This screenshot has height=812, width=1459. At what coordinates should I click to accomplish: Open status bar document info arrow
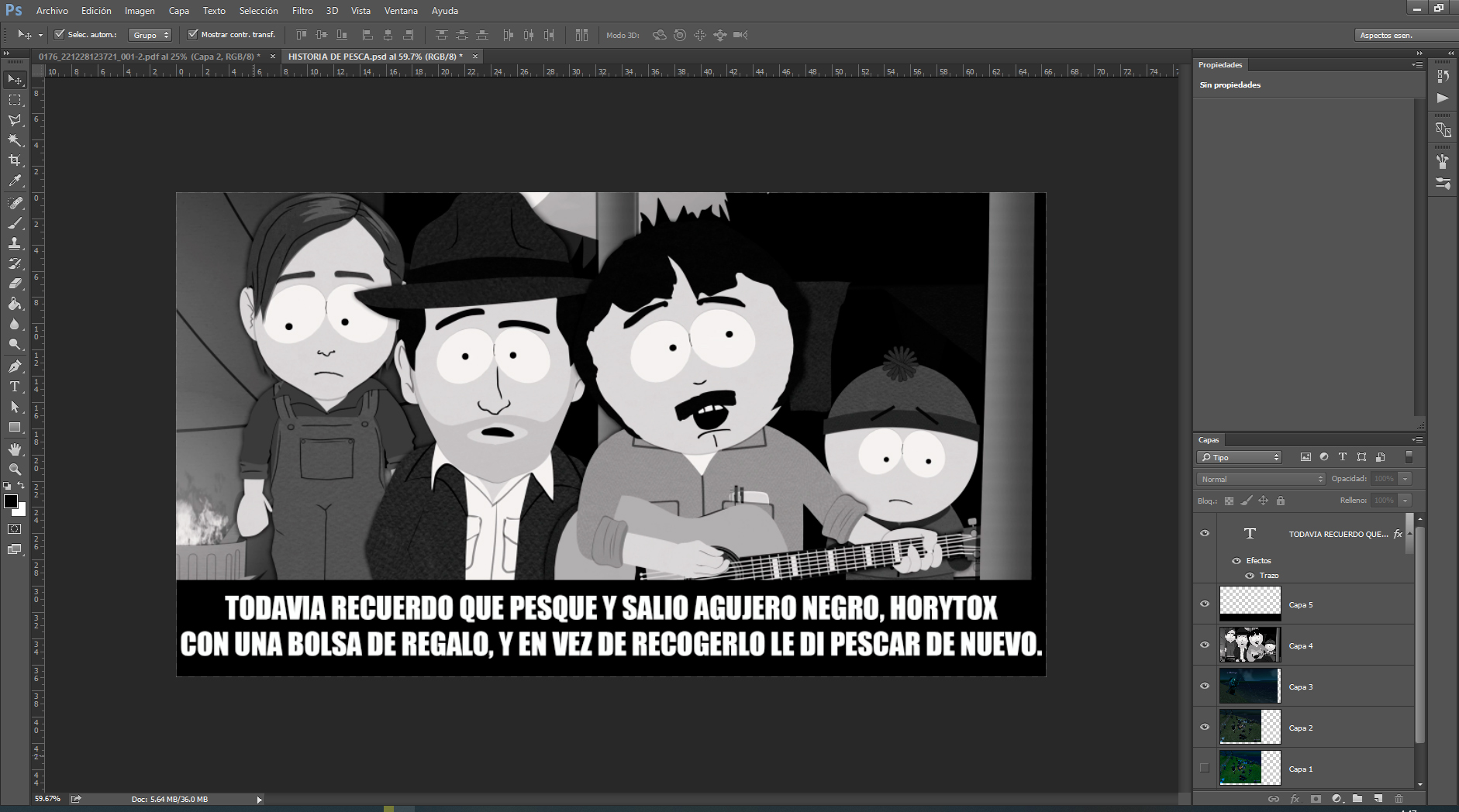pos(259,799)
